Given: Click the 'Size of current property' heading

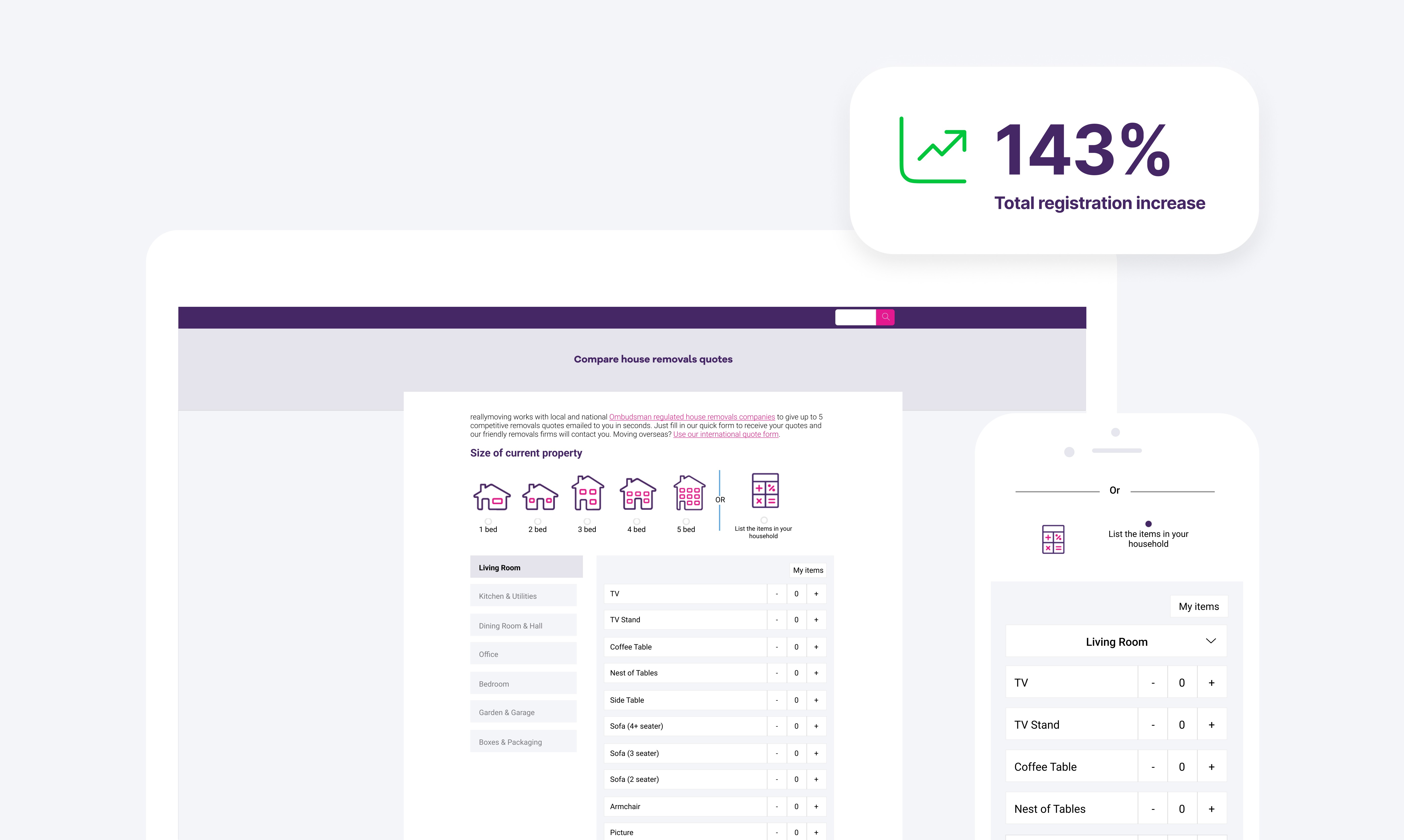Looking at the screenshot, I should 526,453.
